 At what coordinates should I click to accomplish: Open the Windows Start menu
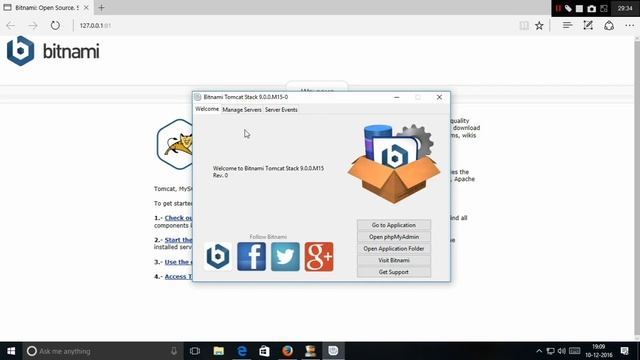point(11,351)
